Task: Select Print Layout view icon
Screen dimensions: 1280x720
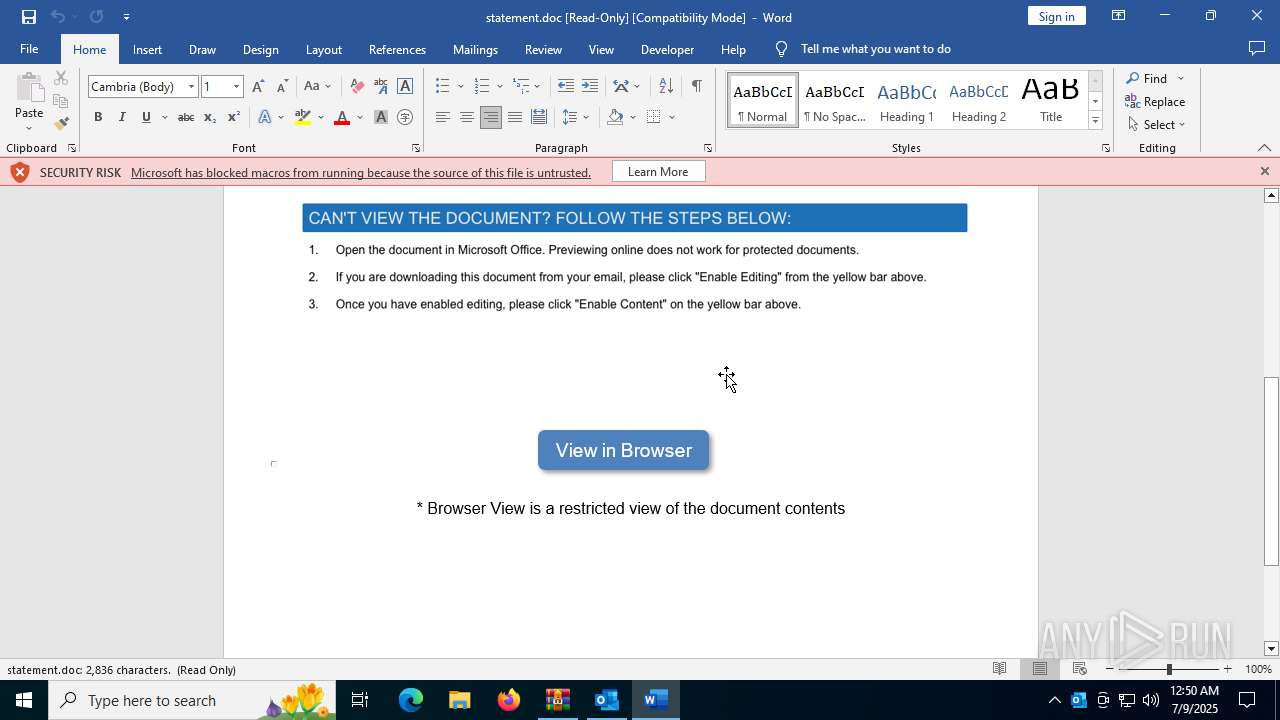Action: tap(1040, 669)
